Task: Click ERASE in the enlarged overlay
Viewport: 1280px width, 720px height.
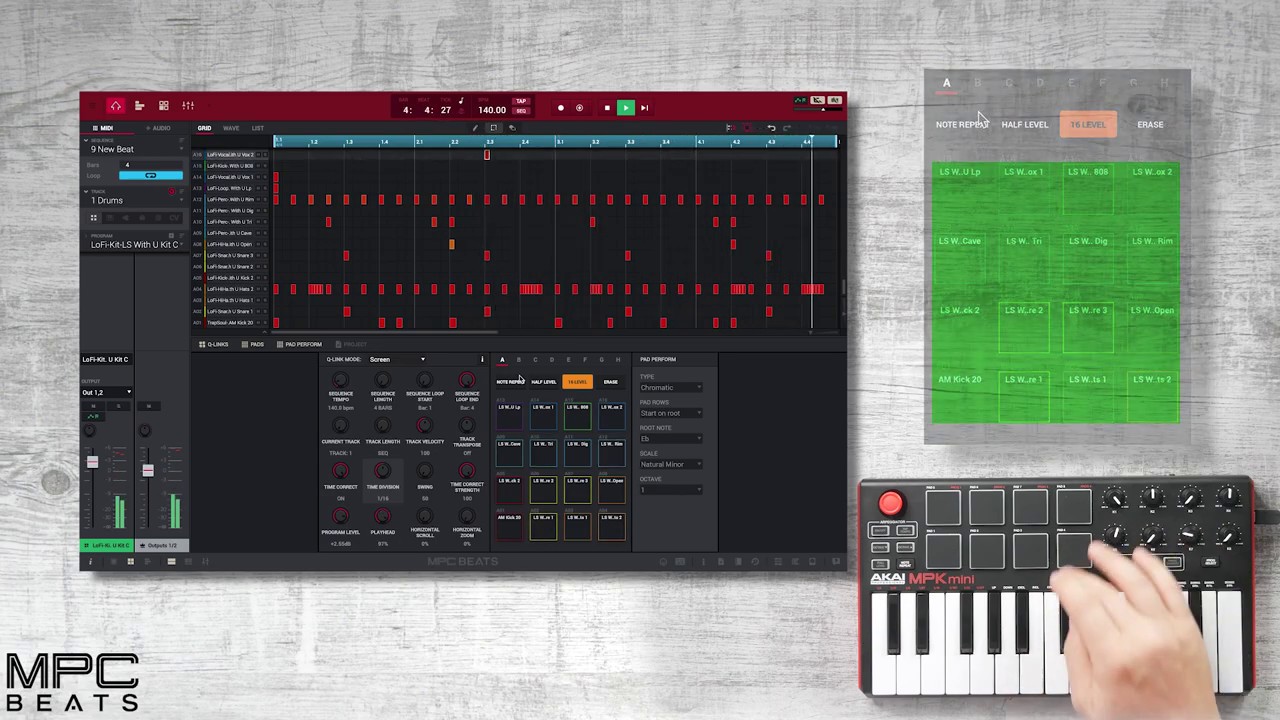Action: (x=1150, y=125)
